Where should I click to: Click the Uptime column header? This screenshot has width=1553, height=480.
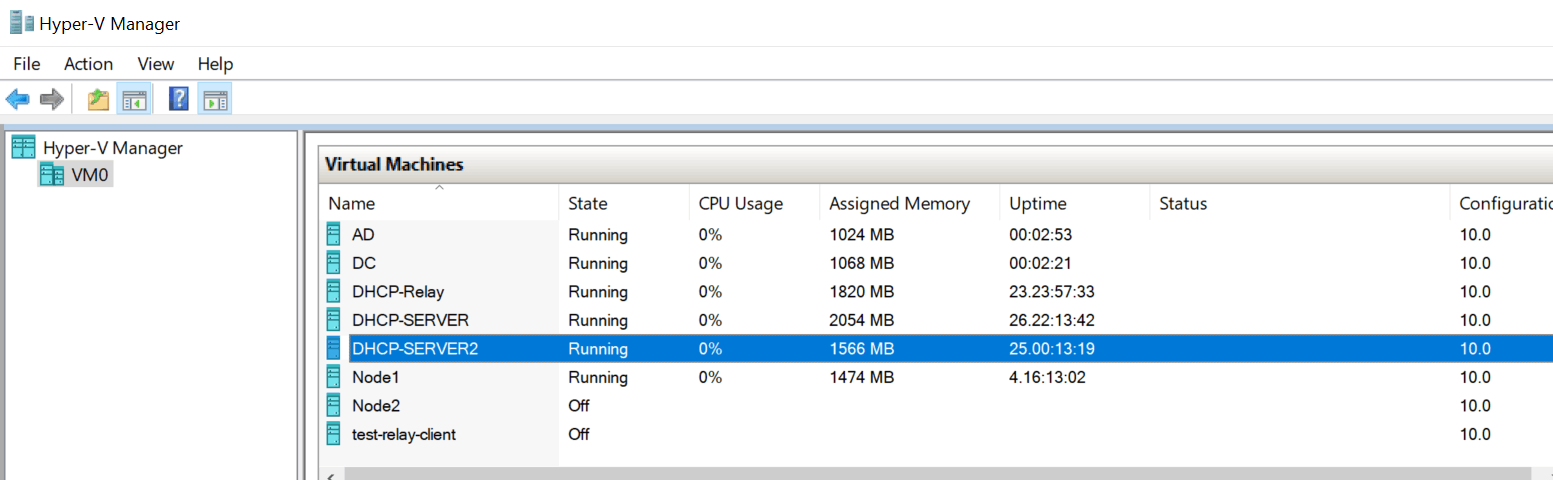click(1037, 204)
